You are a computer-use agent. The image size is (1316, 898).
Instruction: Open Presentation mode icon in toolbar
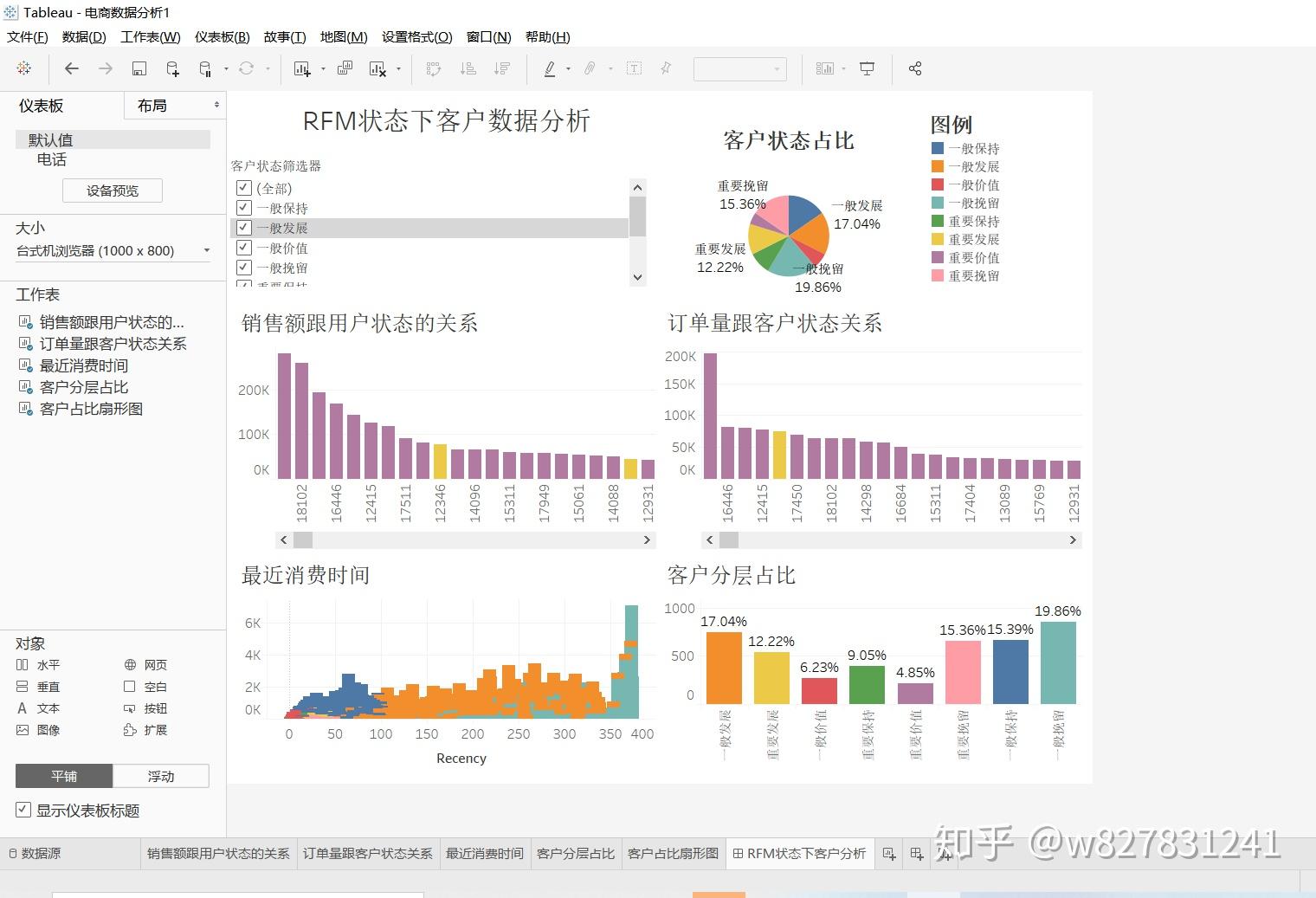[x=867, y=68]
